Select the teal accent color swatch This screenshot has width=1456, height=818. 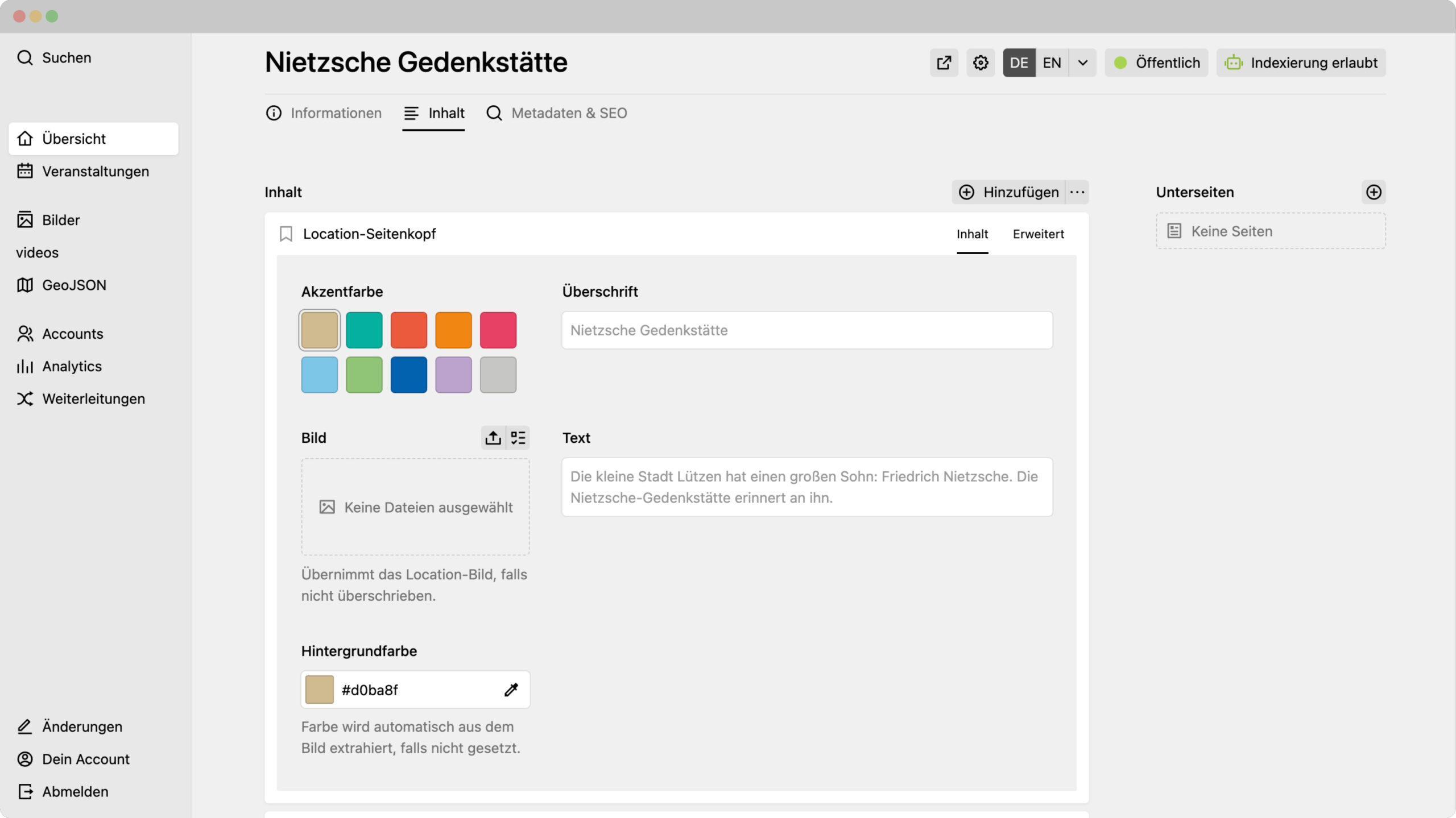[364, 330]
